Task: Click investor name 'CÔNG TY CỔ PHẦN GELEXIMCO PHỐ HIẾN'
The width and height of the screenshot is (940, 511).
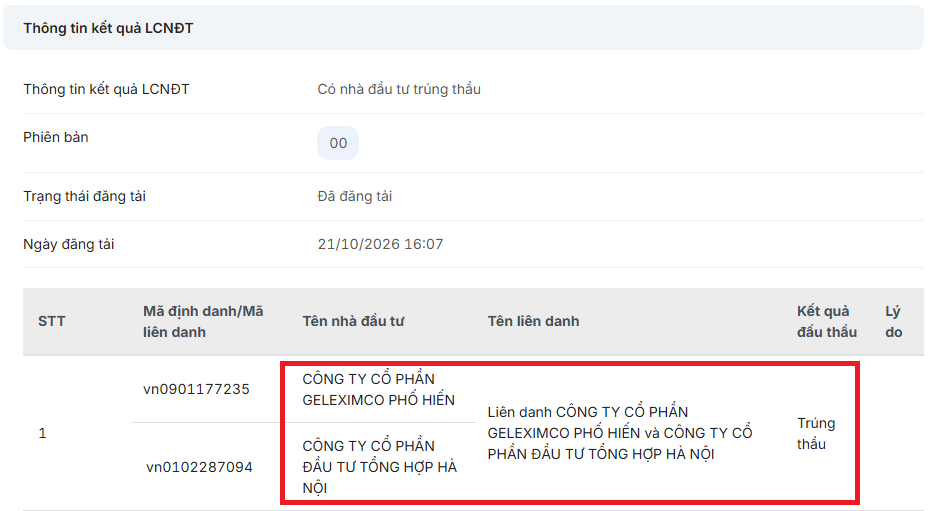Action: pyautogui.click(x=378, y=389)
